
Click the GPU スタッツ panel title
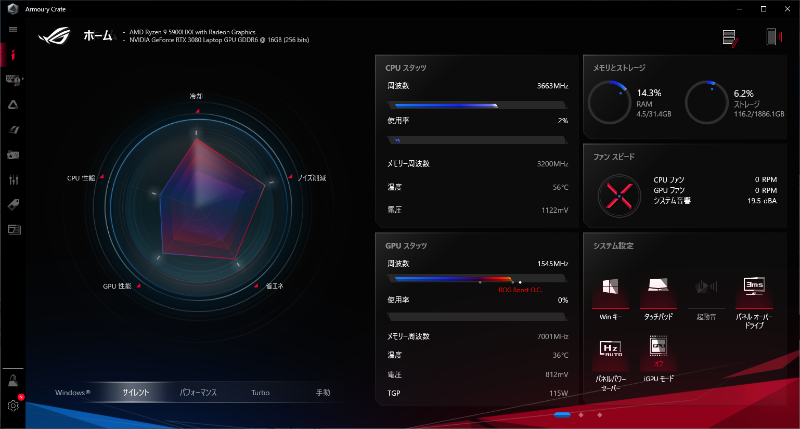406,246
